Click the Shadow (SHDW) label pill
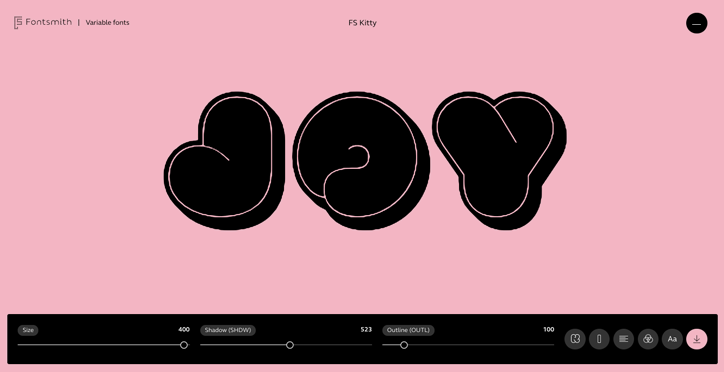Viewport: 724px width, 372px height. 228,330
